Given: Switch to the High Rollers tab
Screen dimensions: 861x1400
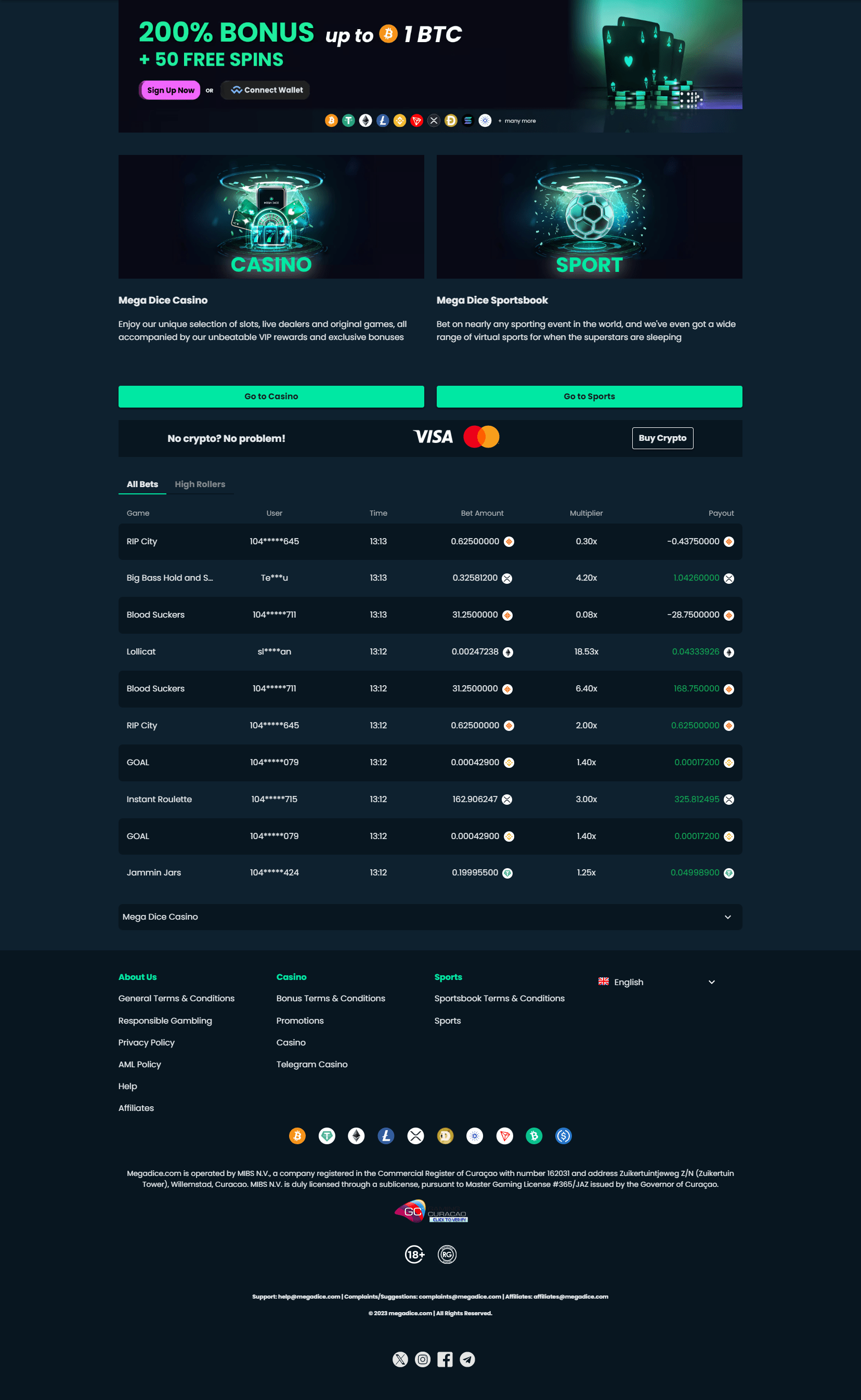Looking at the screenshot, I should [x=200, y=484].
